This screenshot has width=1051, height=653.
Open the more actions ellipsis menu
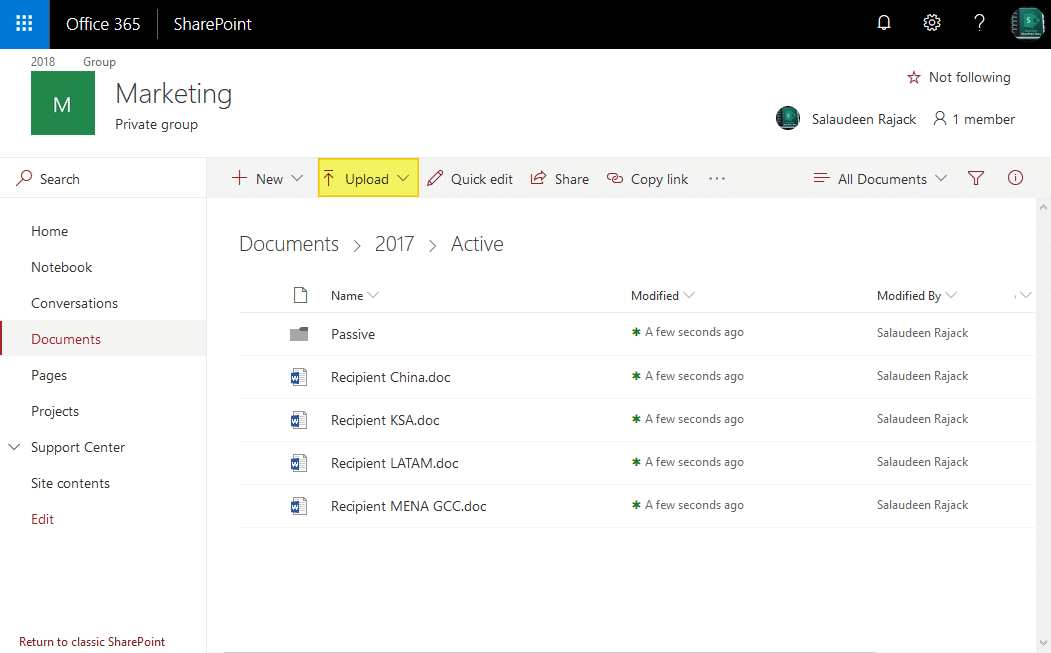click(717, 178)
